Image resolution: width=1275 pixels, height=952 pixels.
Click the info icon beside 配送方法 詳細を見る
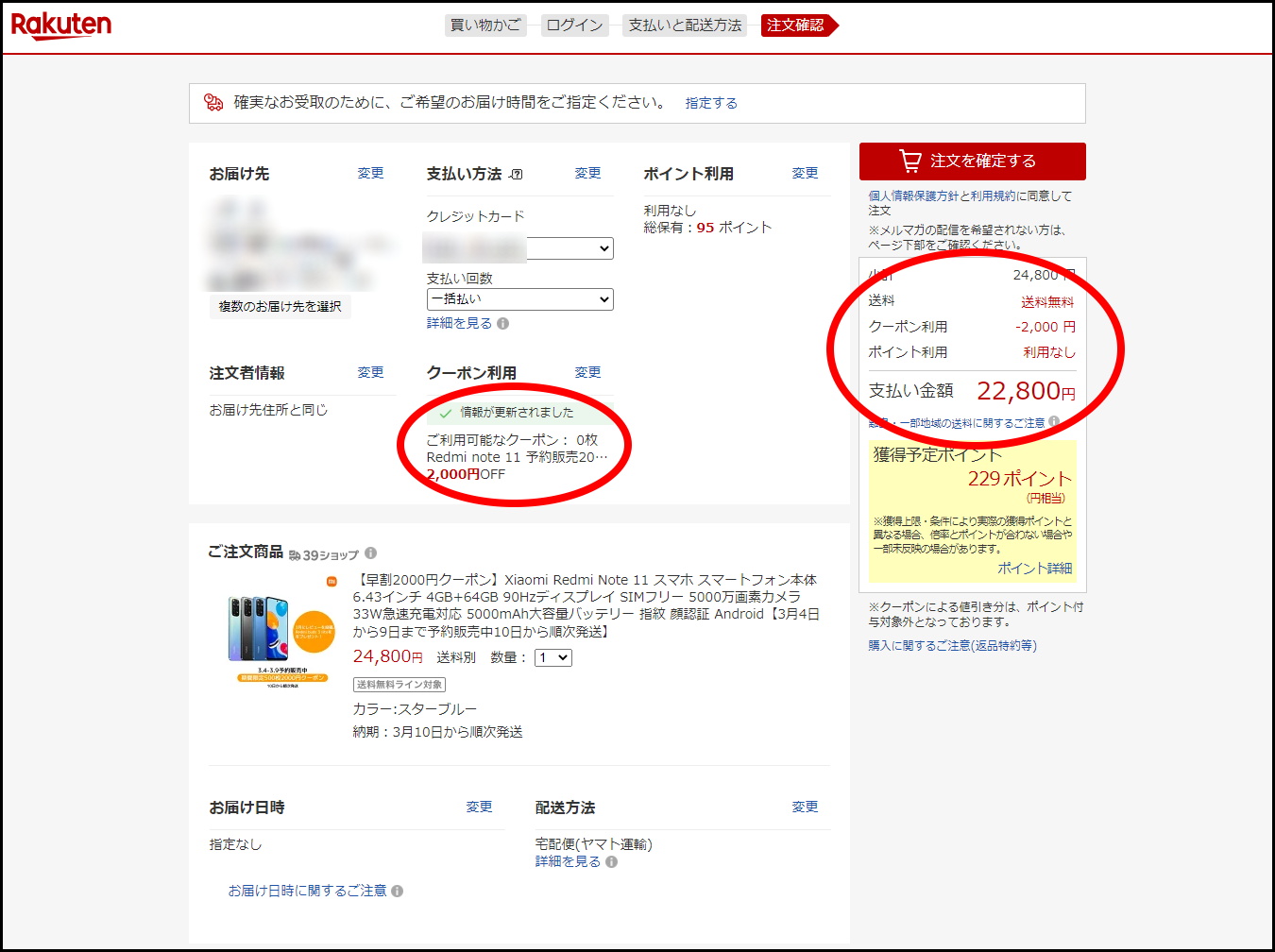pyautogui.click(x=611, y=861)
